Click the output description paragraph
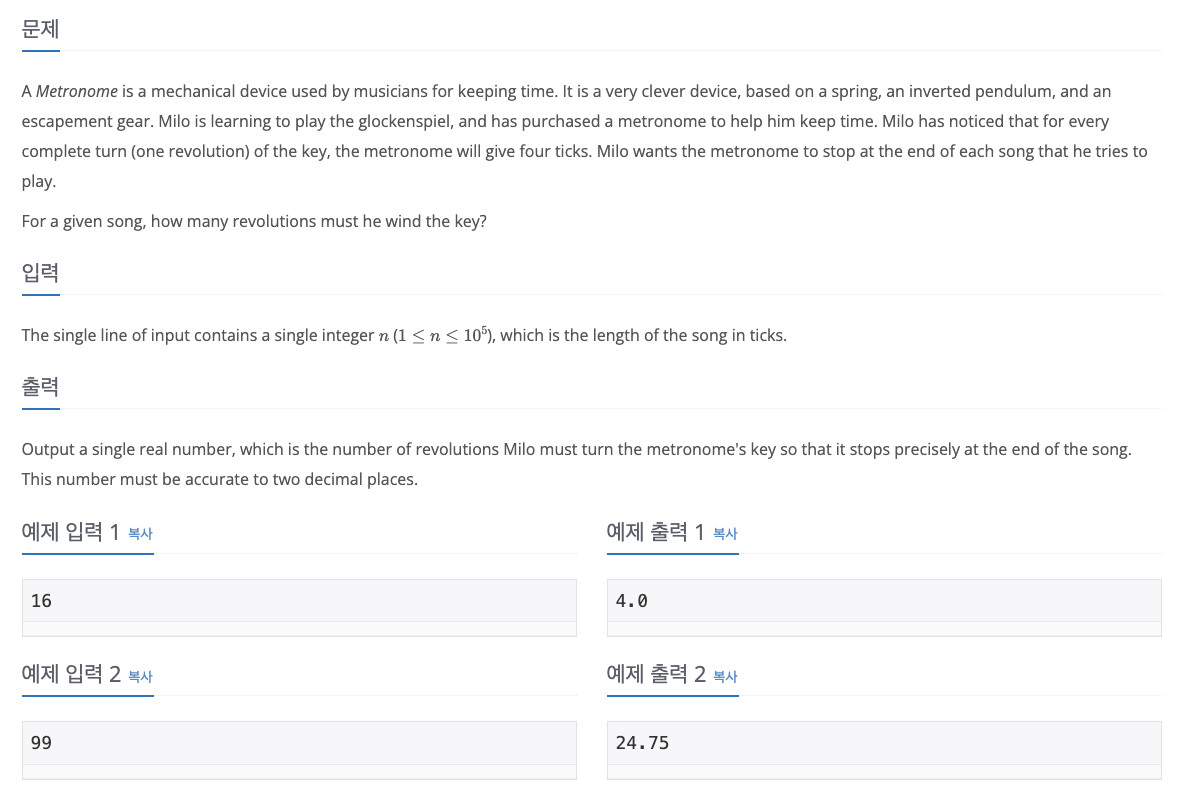The height and width of the screenshot is (796, 1191). (x=577, y=464)
